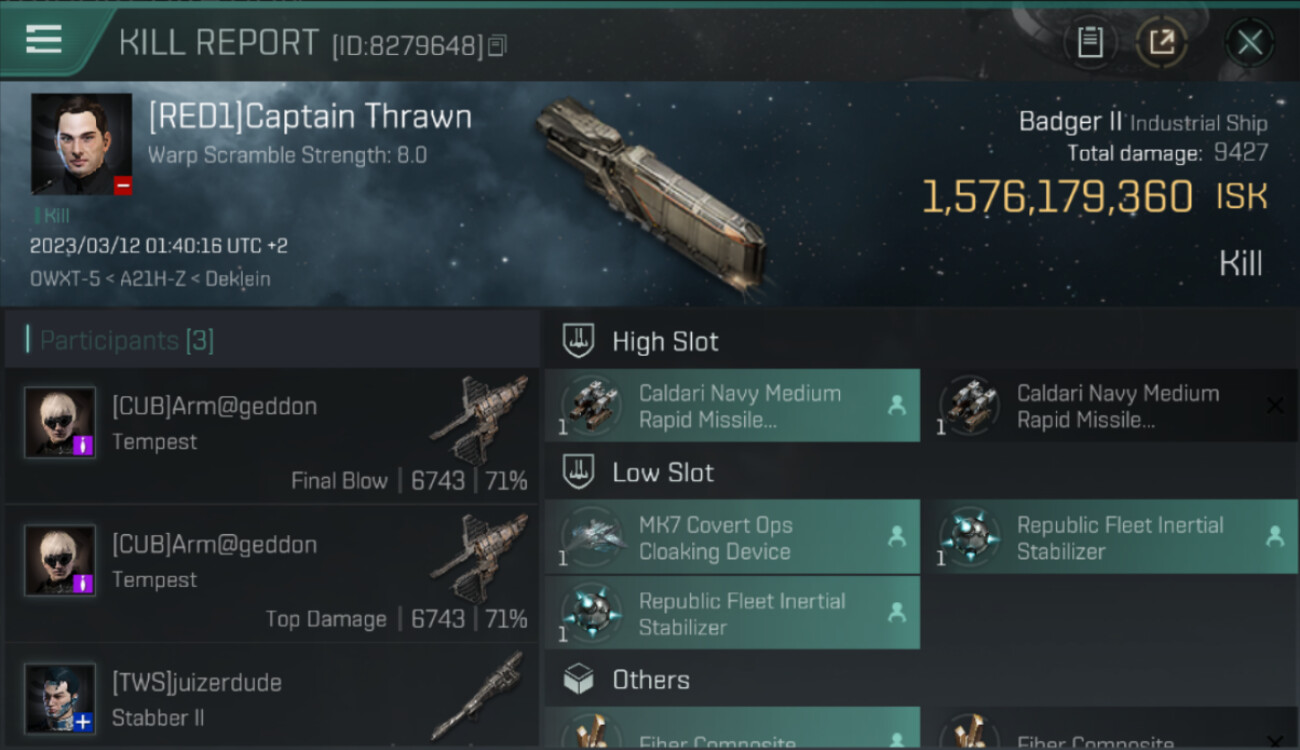
Task: Open the hamburger menu button
Action: [44, 40]
